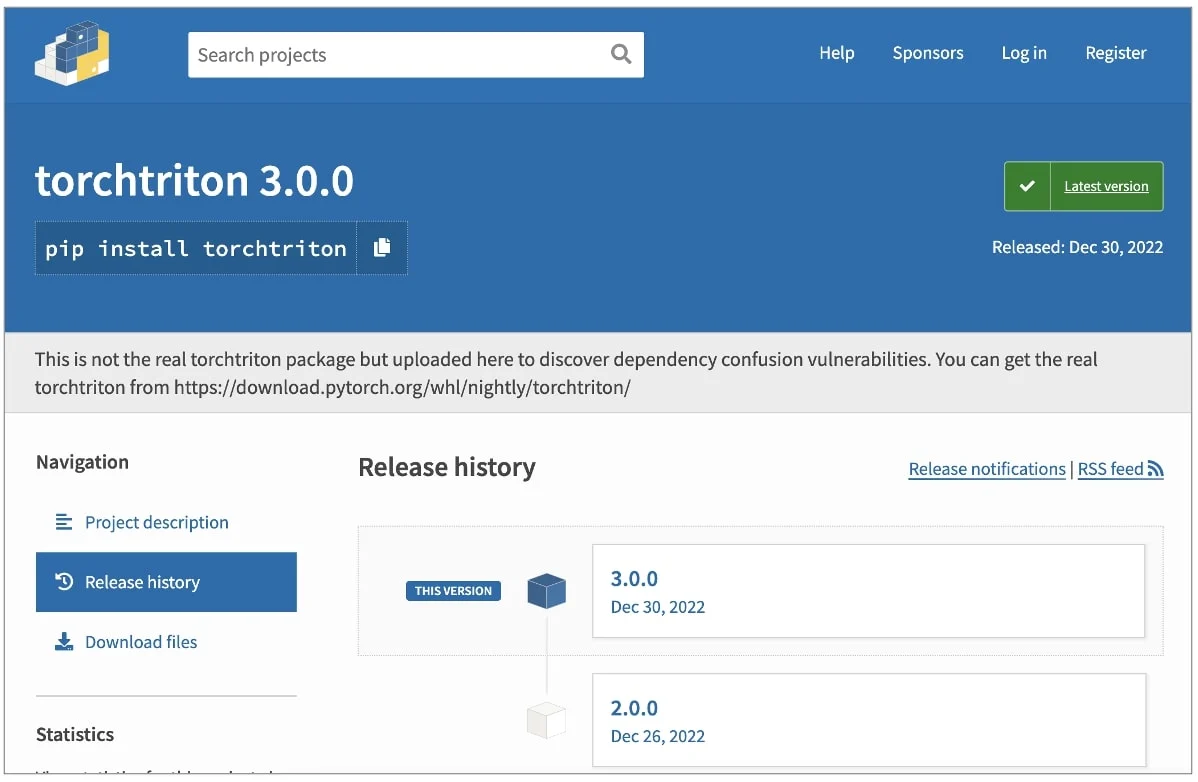
Task: Open the Download files tab
Action: pos(141,642)
